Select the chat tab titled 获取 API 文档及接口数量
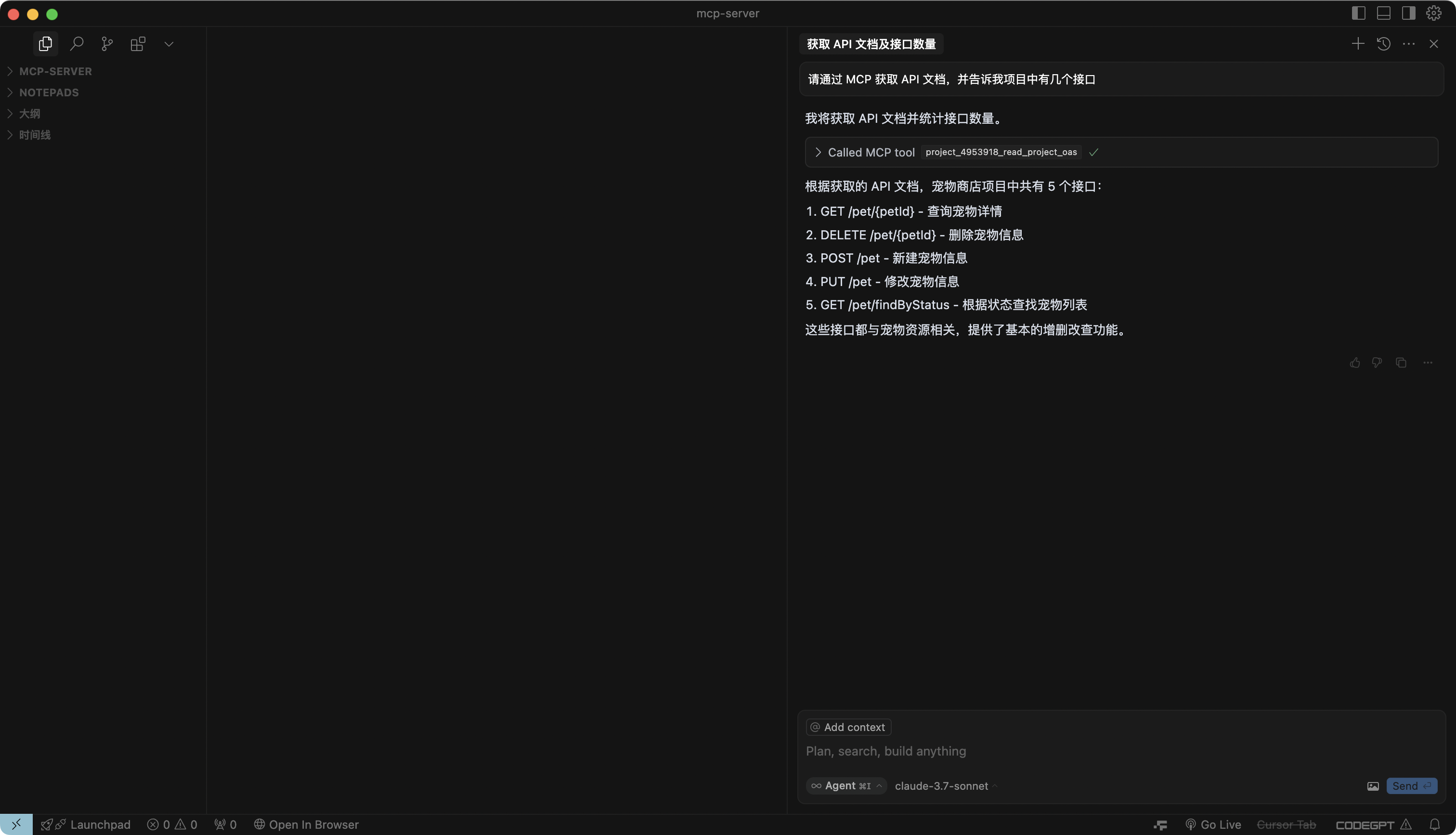The height and width of the screenshot is (835, 1456). [871, 44]
